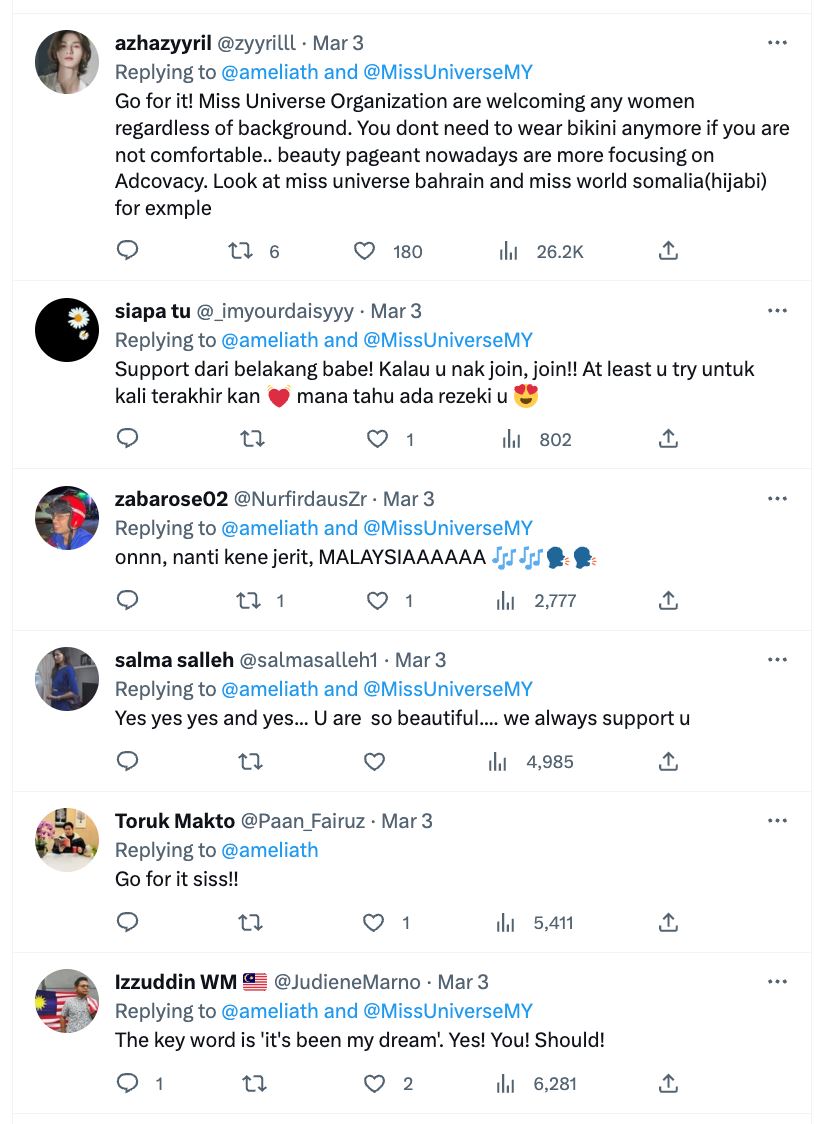View azhazyyril's profile picture
Screen dimensions: 824x1124
pos(66,64)
